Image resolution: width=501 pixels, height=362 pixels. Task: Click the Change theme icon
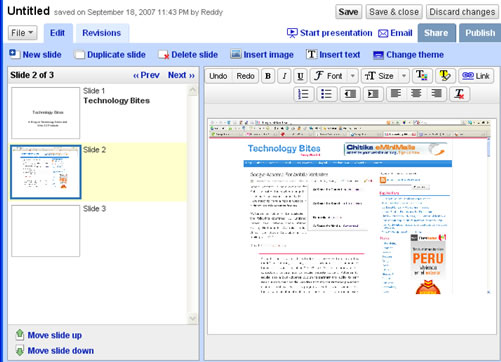coord(378,55)
